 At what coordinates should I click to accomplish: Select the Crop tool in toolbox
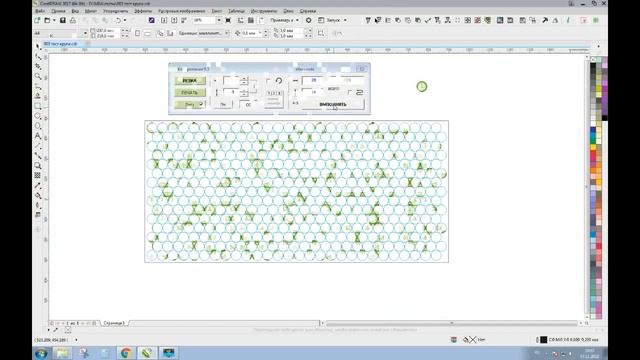(38, 66)
